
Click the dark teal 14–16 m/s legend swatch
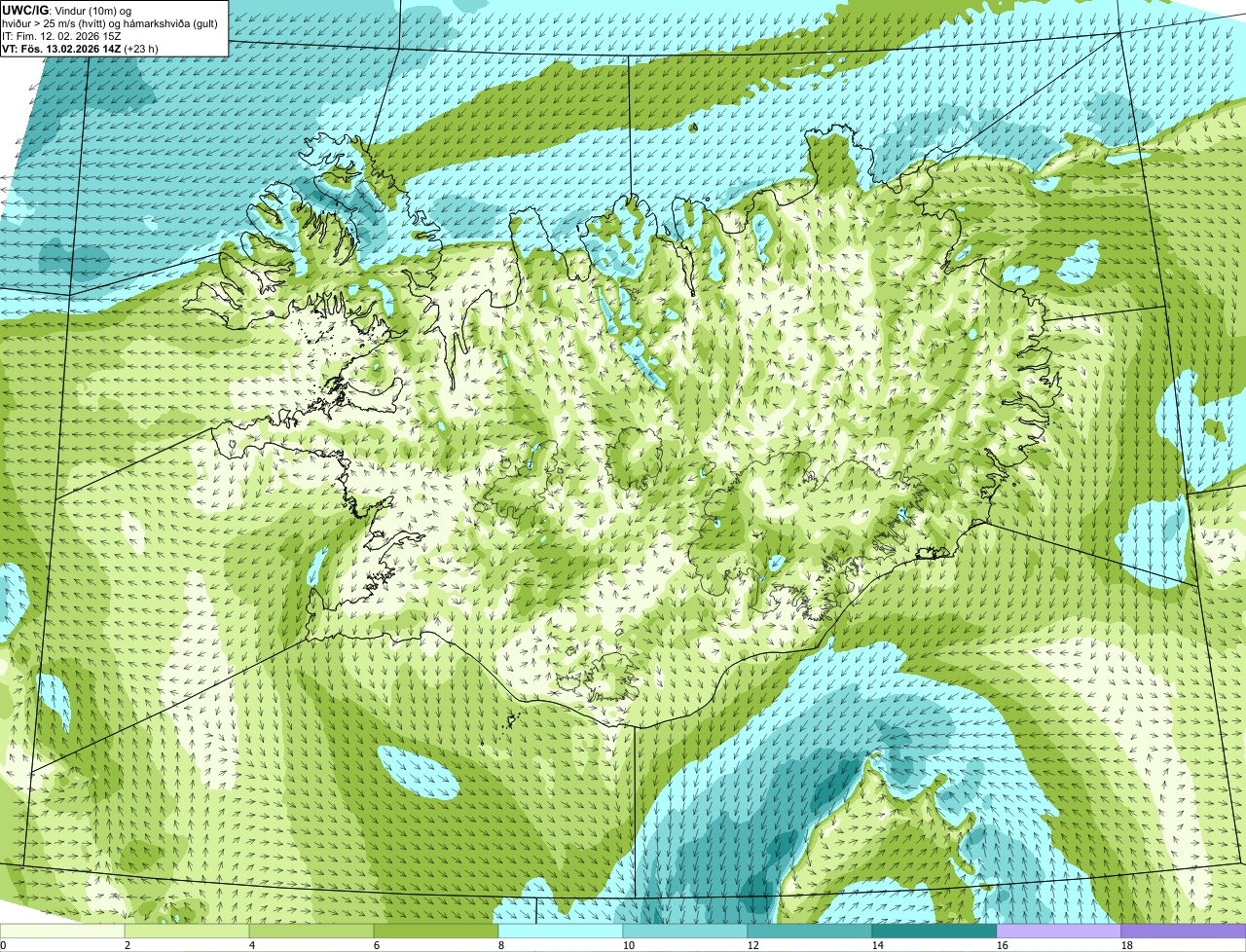[934, 931]
